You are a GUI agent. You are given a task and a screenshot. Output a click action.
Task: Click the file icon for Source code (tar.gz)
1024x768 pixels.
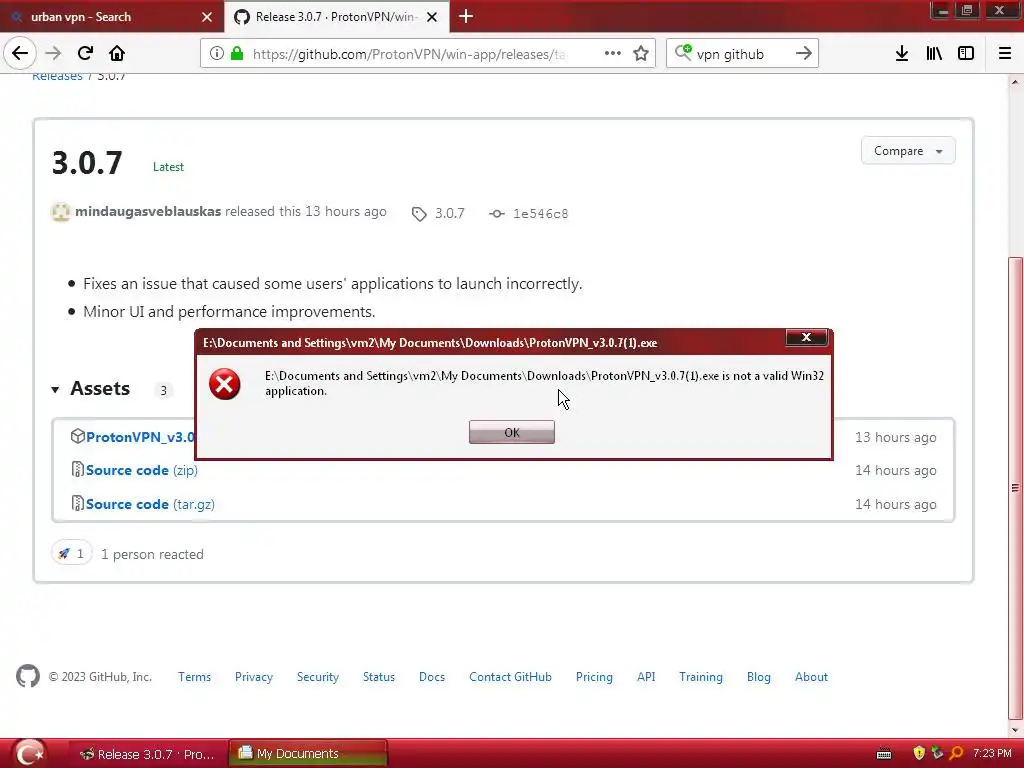[x=78, y=504]
